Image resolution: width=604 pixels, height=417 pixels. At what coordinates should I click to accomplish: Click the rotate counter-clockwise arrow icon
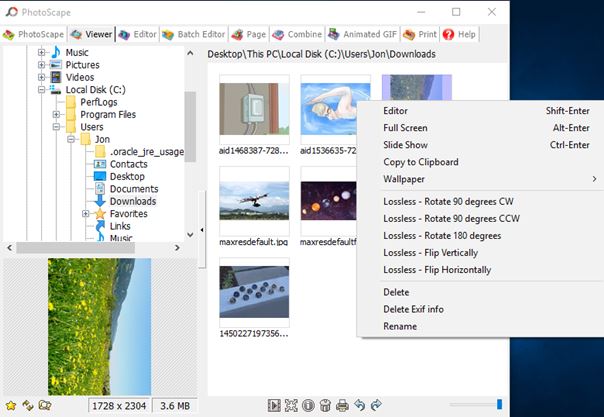[x=359, y=404]
